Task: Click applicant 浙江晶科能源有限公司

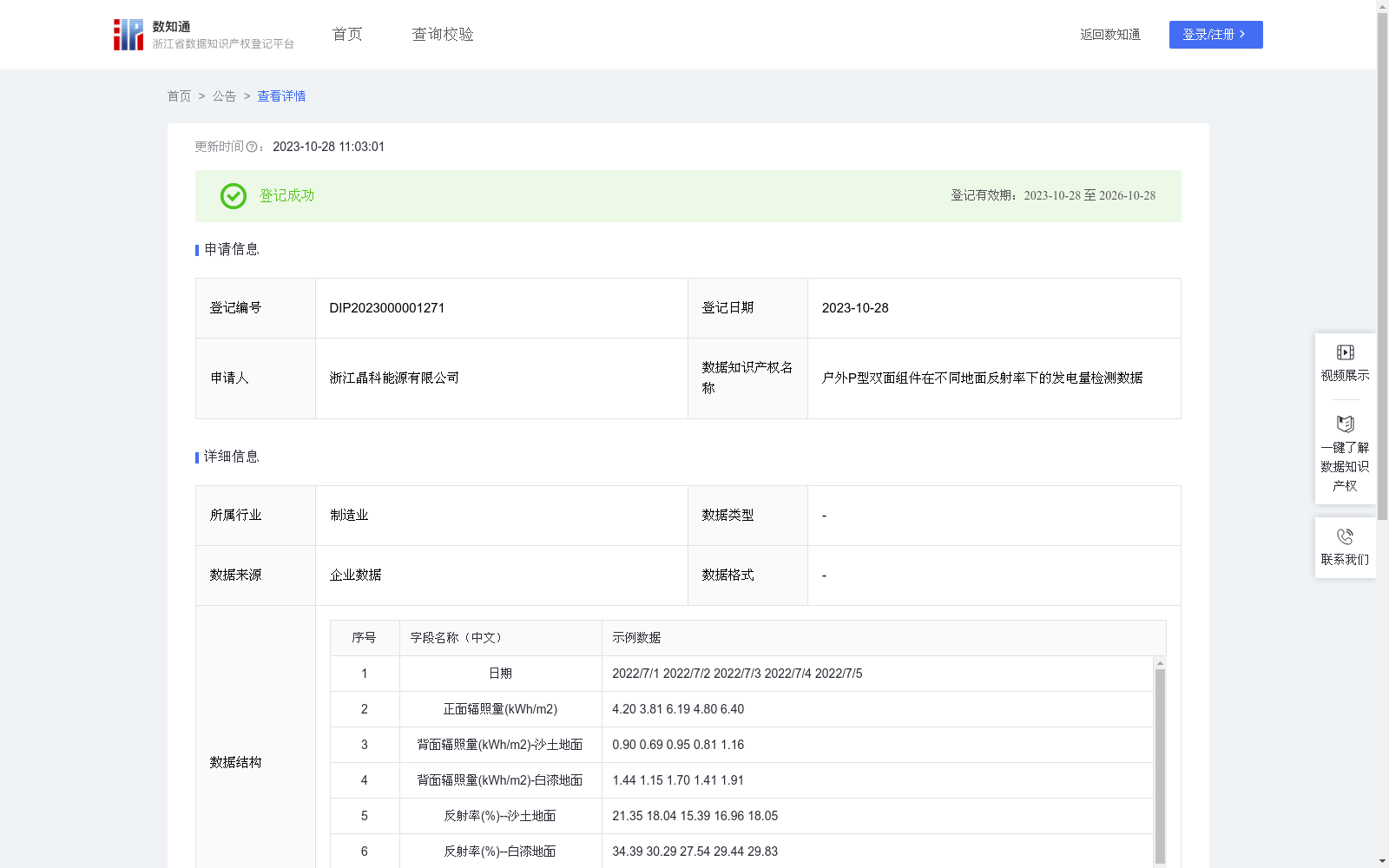Action: pos(394,378)
